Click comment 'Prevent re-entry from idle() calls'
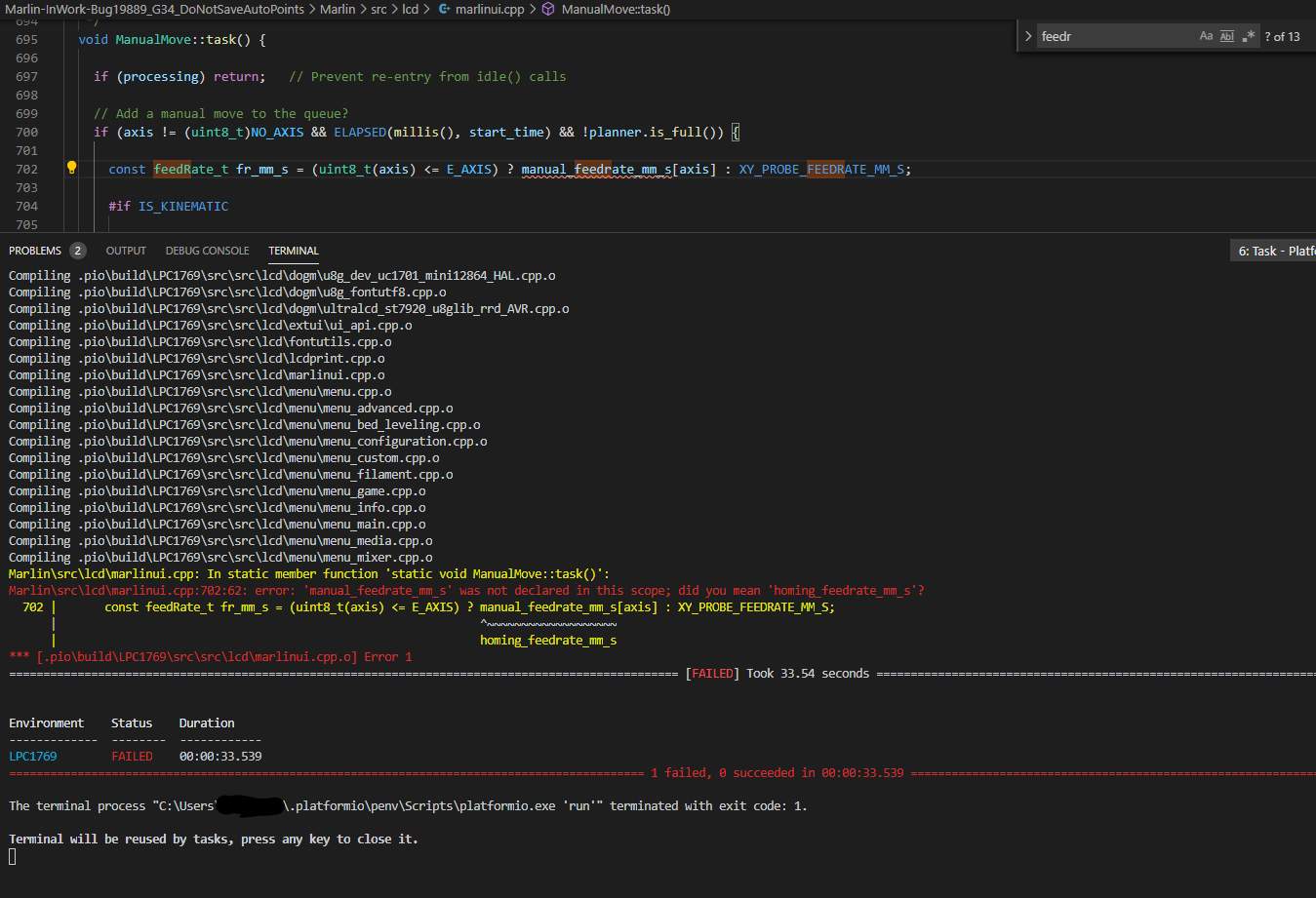Viewport: 1316px width, 898px height. (x=438, y=76)
